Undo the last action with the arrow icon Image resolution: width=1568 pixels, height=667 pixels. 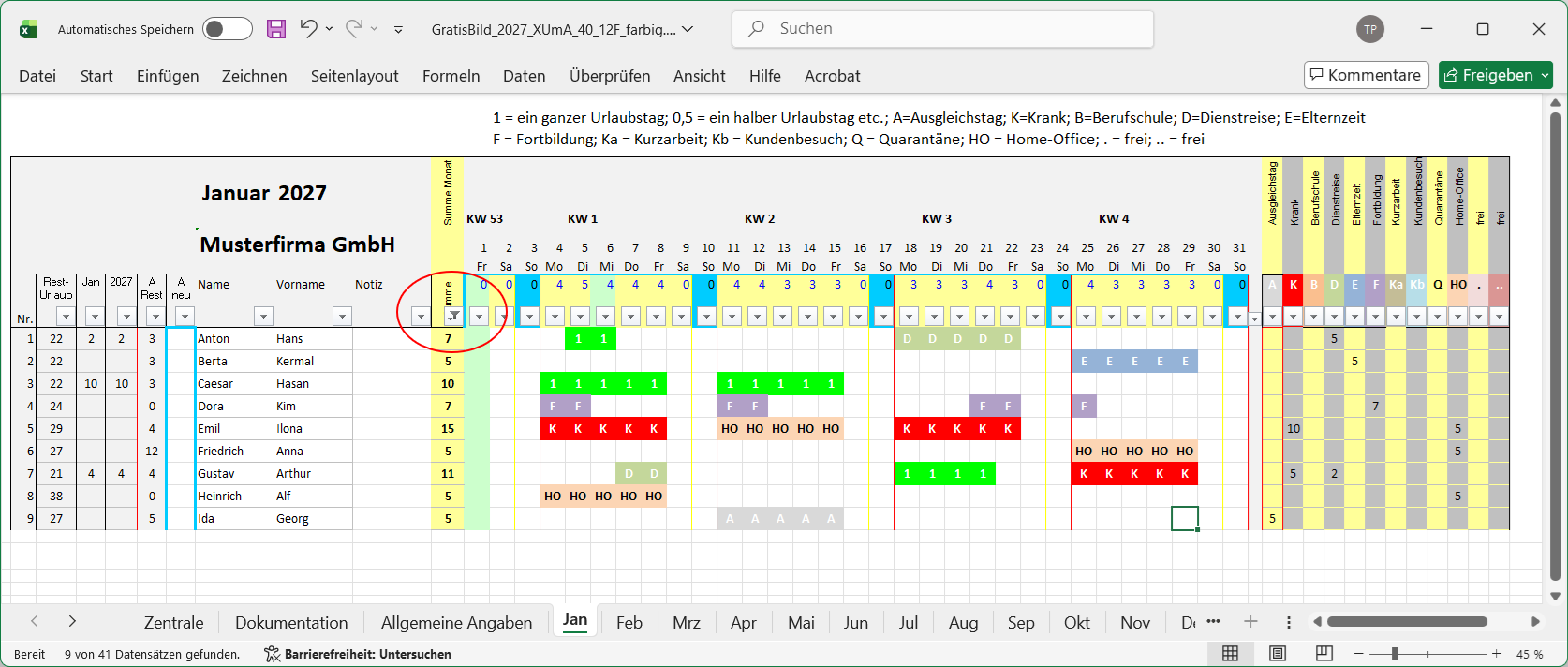point(308,29)
